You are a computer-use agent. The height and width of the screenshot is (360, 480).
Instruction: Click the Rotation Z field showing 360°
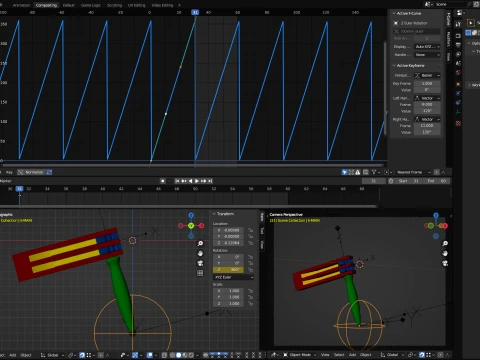point(228,270)
